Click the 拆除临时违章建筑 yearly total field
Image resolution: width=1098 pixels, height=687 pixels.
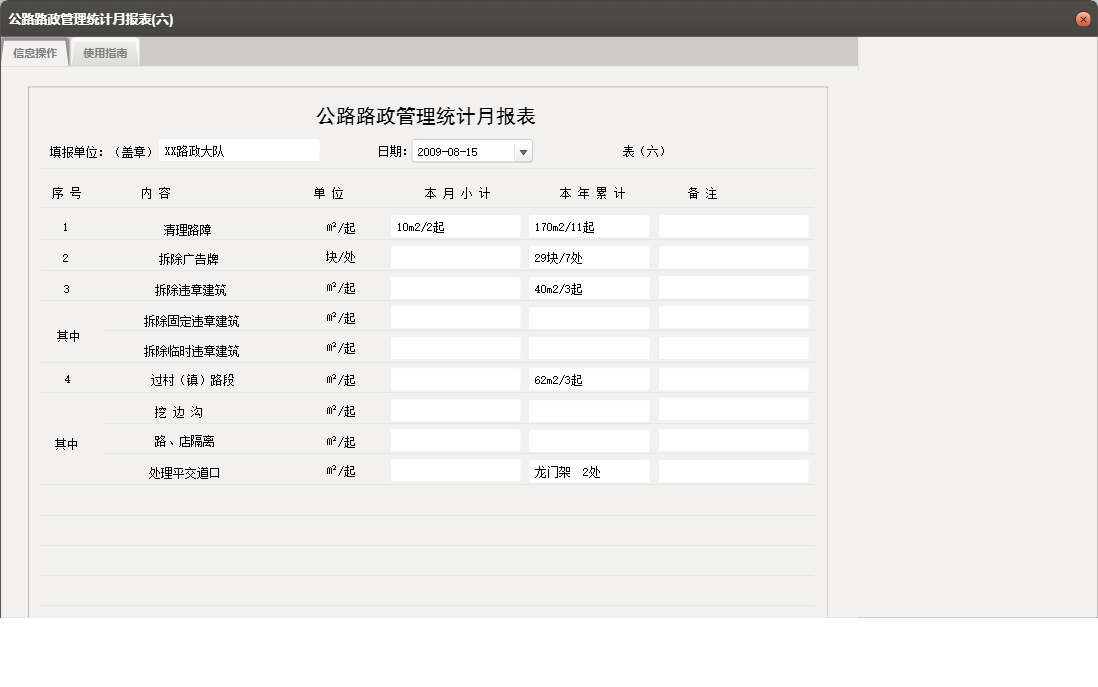(x=589, y=348)
